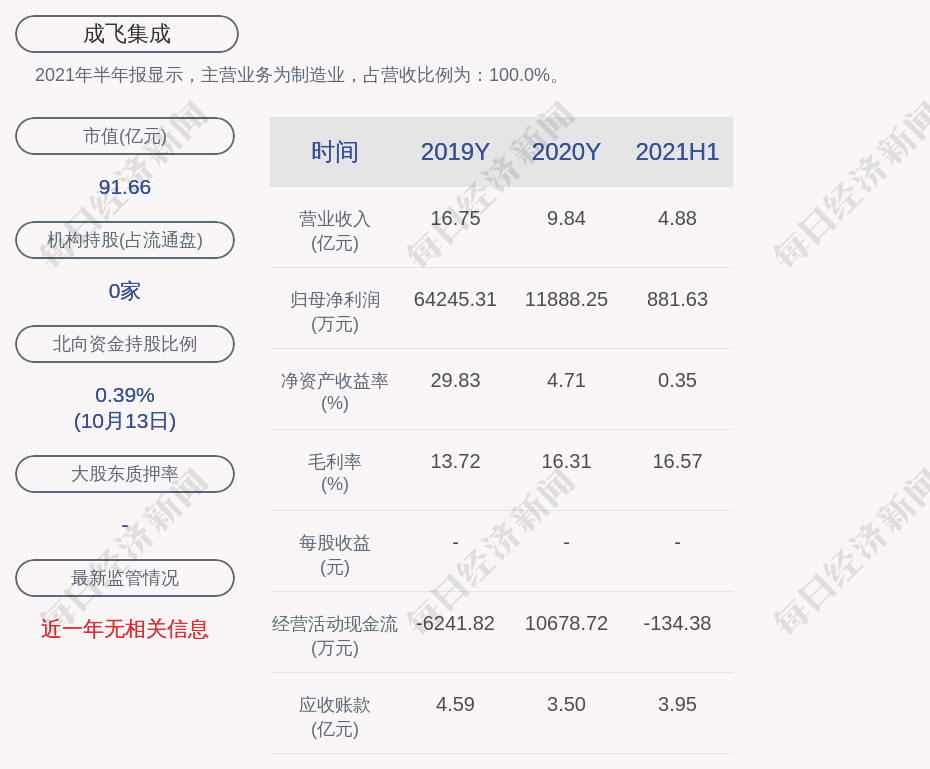
Task: Select cash flow value -6241.82
Action: tap(455, 623)
